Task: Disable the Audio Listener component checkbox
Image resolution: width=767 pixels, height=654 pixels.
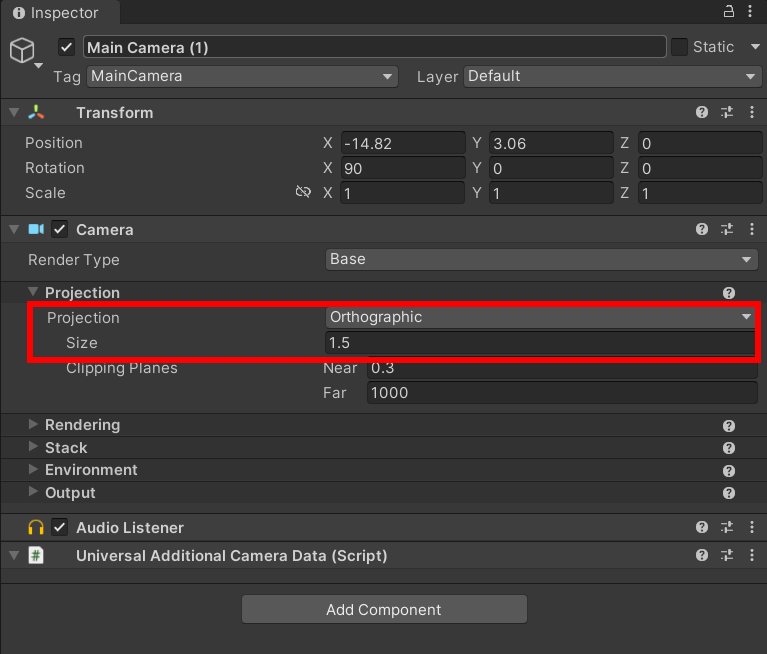Action: tap(60, 527)
